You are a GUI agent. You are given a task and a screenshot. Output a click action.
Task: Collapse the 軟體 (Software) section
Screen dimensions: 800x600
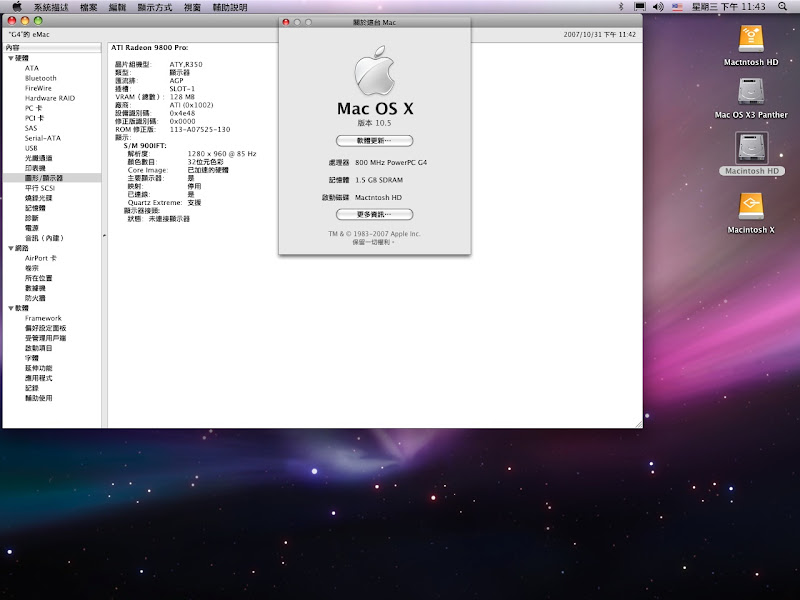pyautogui.click(x=11, y=308)
